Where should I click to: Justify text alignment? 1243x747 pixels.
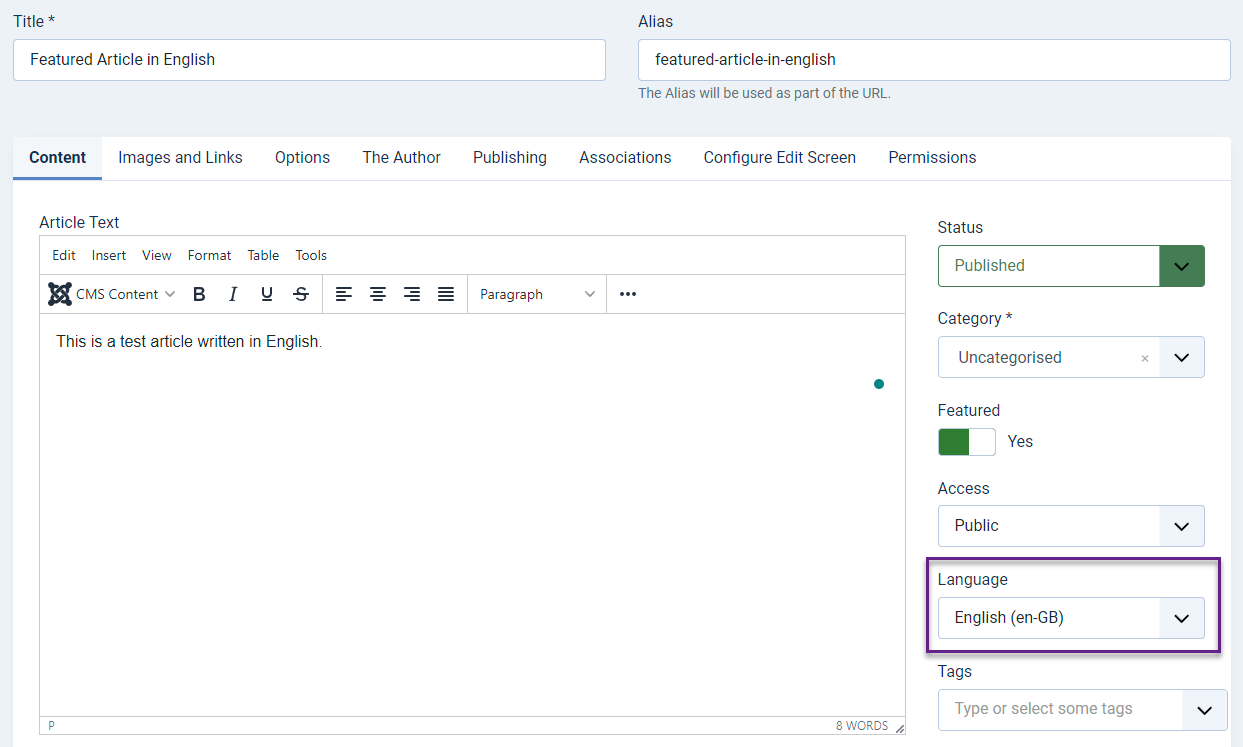point(446,294)
